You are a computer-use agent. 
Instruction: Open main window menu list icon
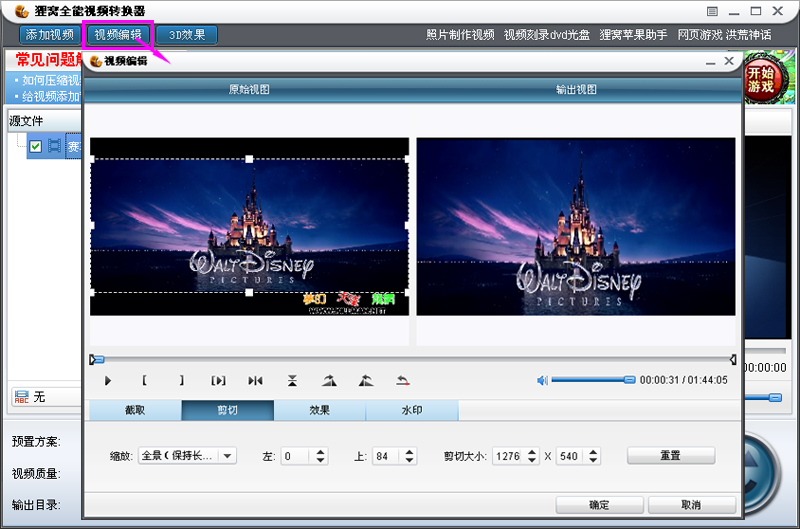click(712, 11)
